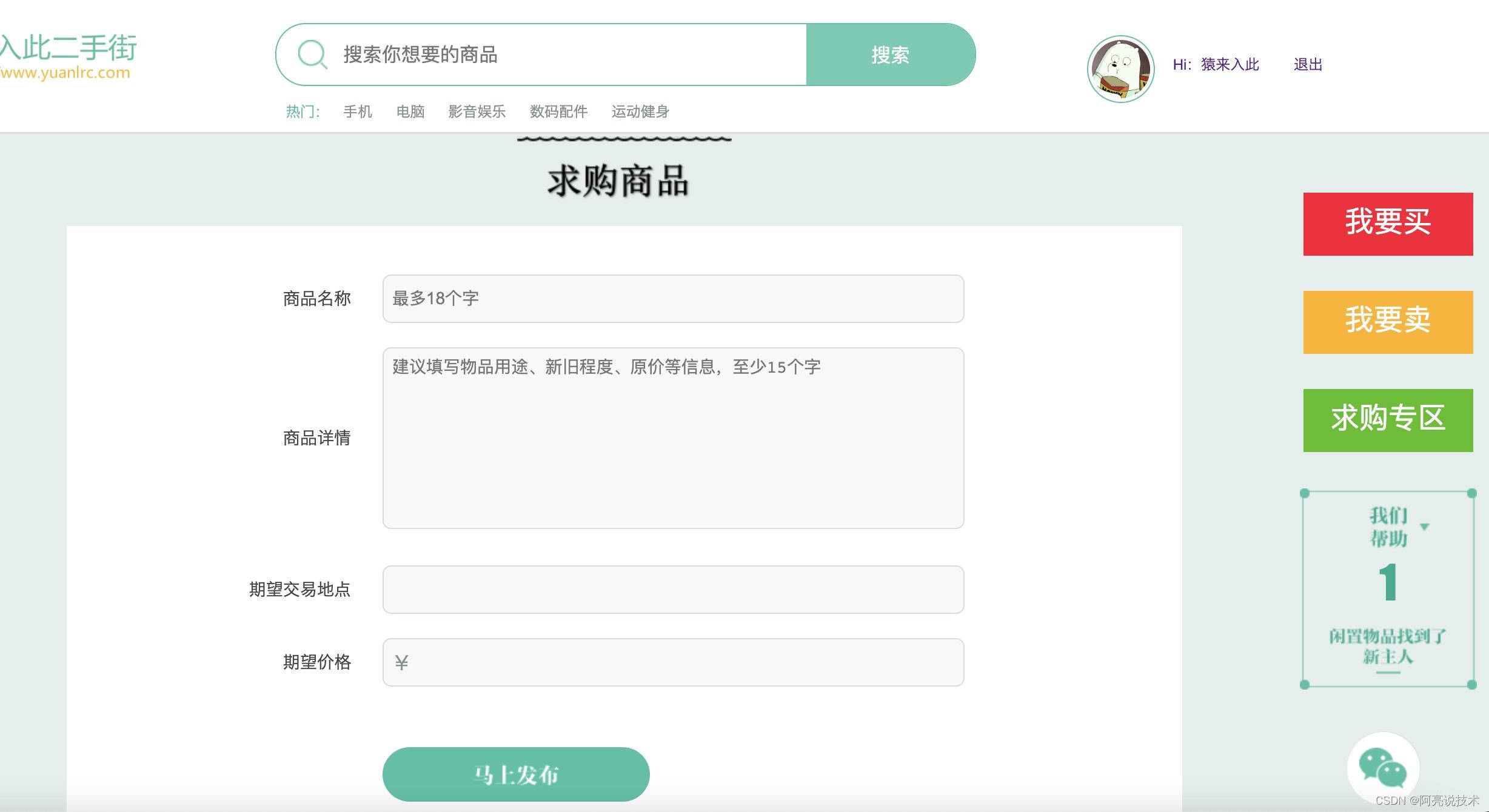Open the green 求购专区 section
The width and height of the screenshot is (1489, 812).
[x=1388, y=420]
